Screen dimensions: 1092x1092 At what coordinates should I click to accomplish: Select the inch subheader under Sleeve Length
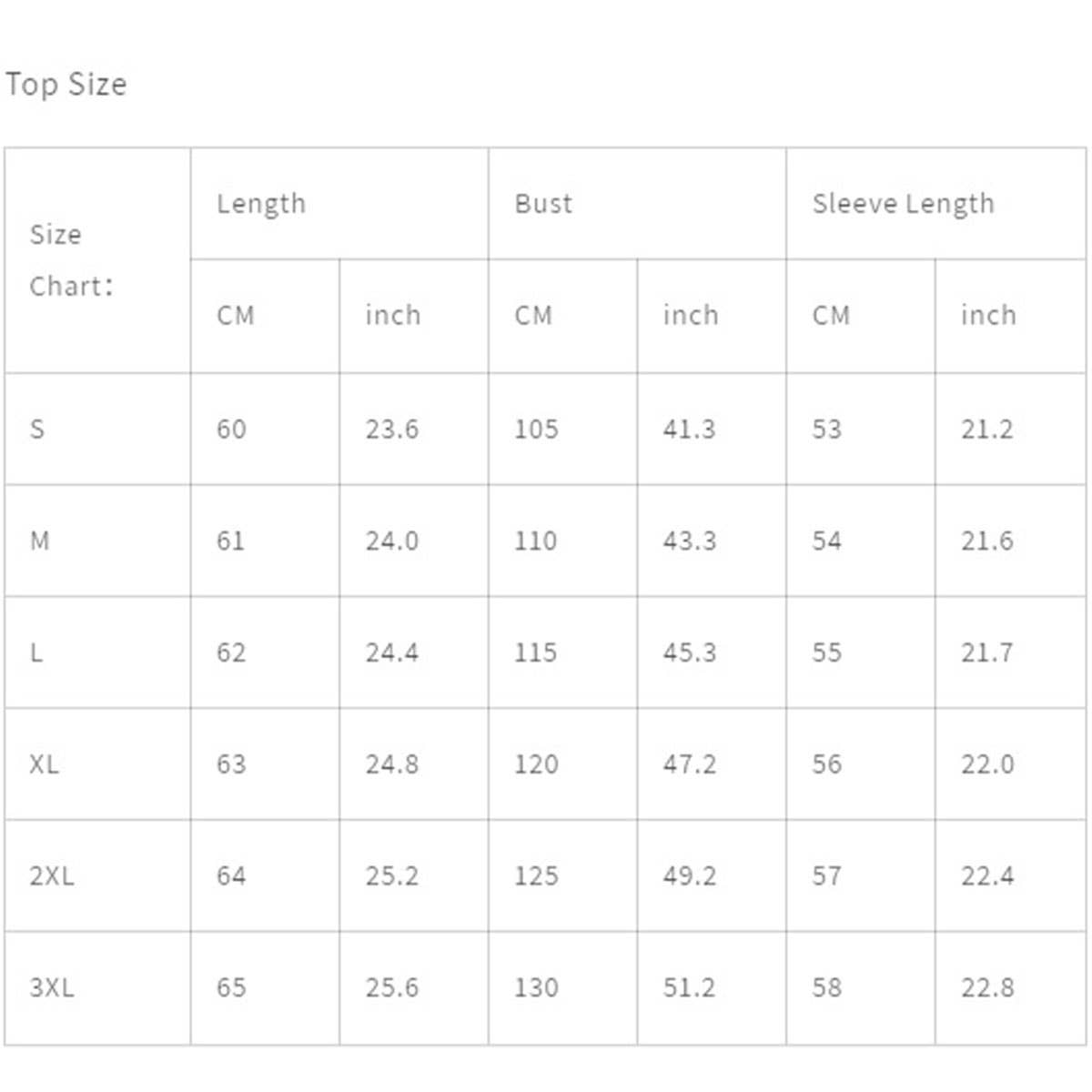click(x=988, y=316)
